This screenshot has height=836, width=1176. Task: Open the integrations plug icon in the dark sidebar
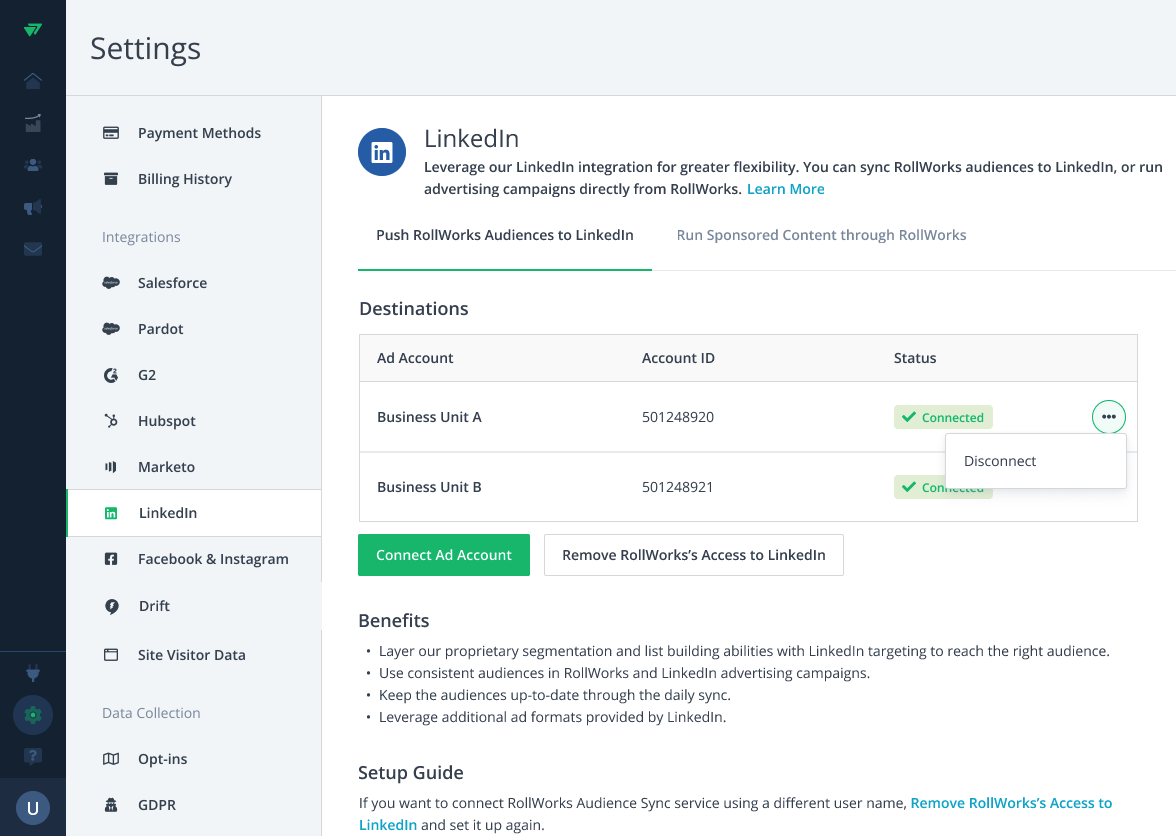click(32, 673)
